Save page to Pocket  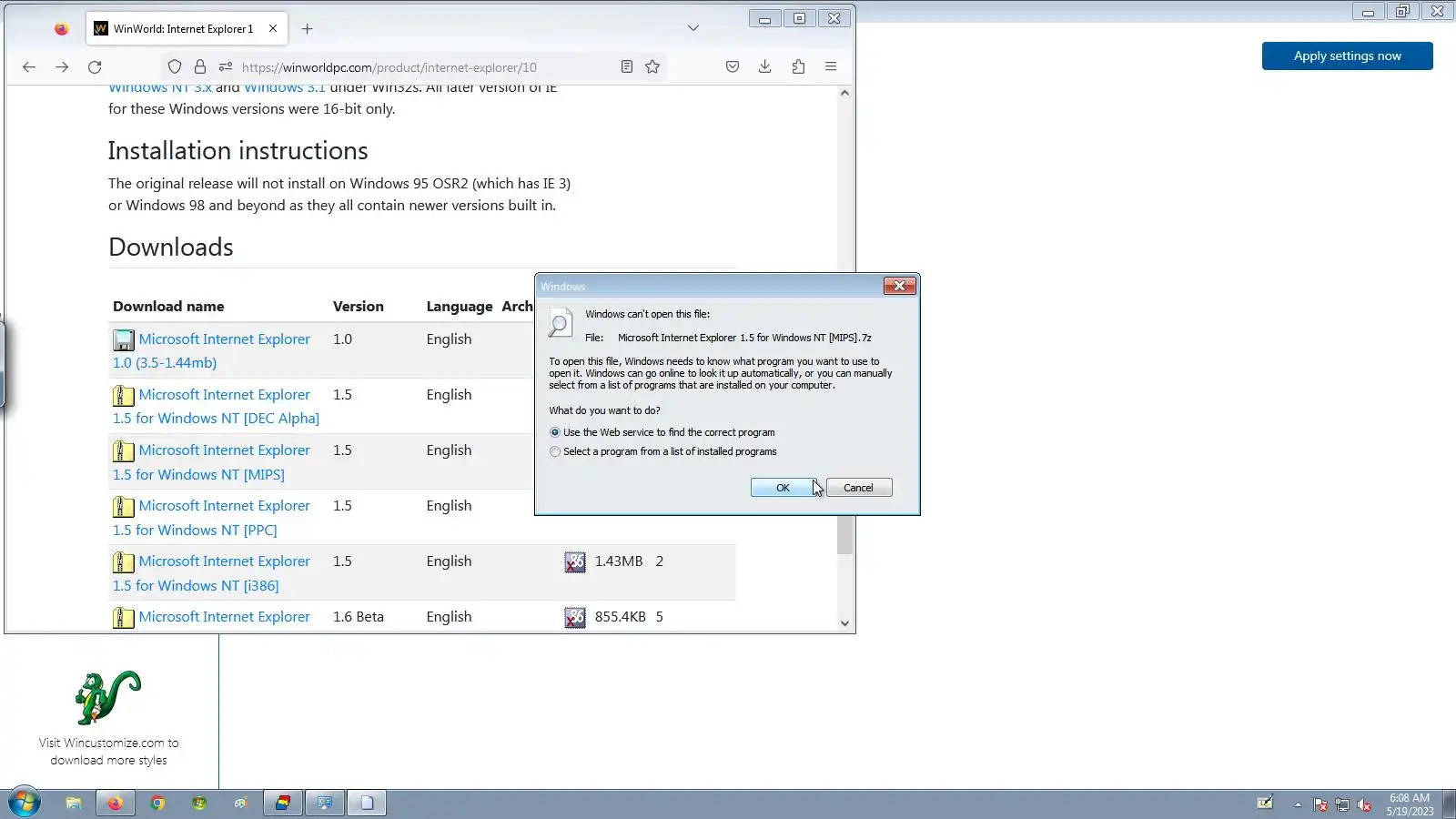tap(733, 66)
